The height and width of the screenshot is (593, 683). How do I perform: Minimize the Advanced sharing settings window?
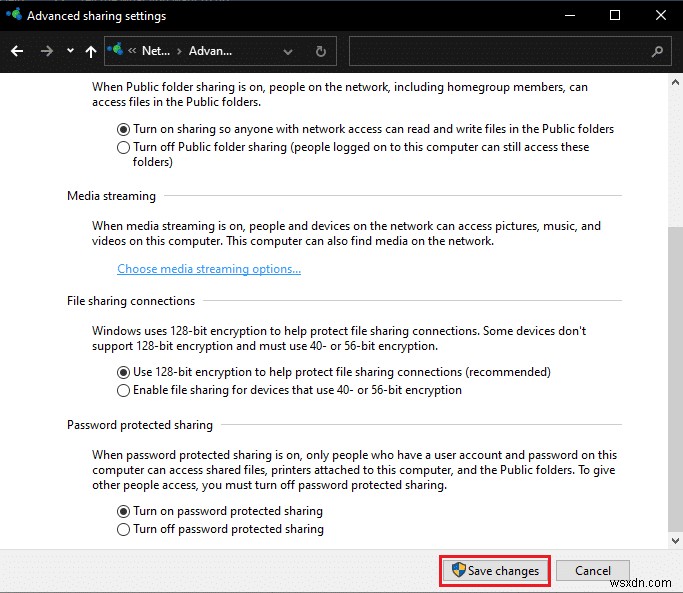[570, 15]
